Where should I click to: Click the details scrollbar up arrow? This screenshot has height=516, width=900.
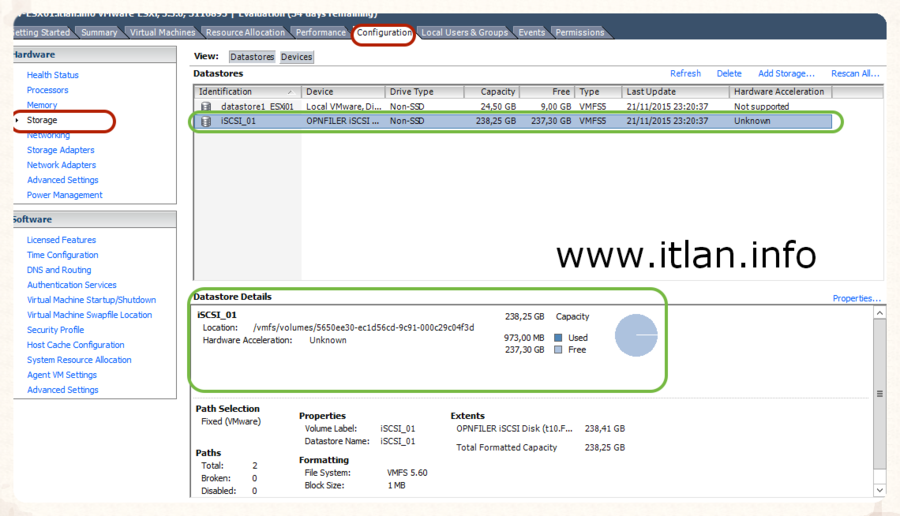(x=879, y=314)
